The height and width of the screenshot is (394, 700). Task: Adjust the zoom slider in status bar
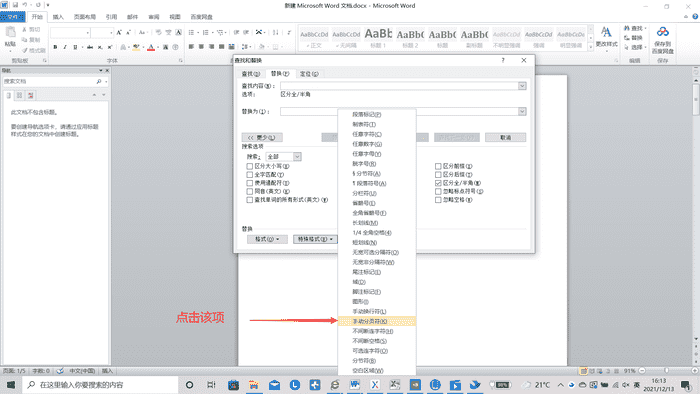(x=667, y=371)
